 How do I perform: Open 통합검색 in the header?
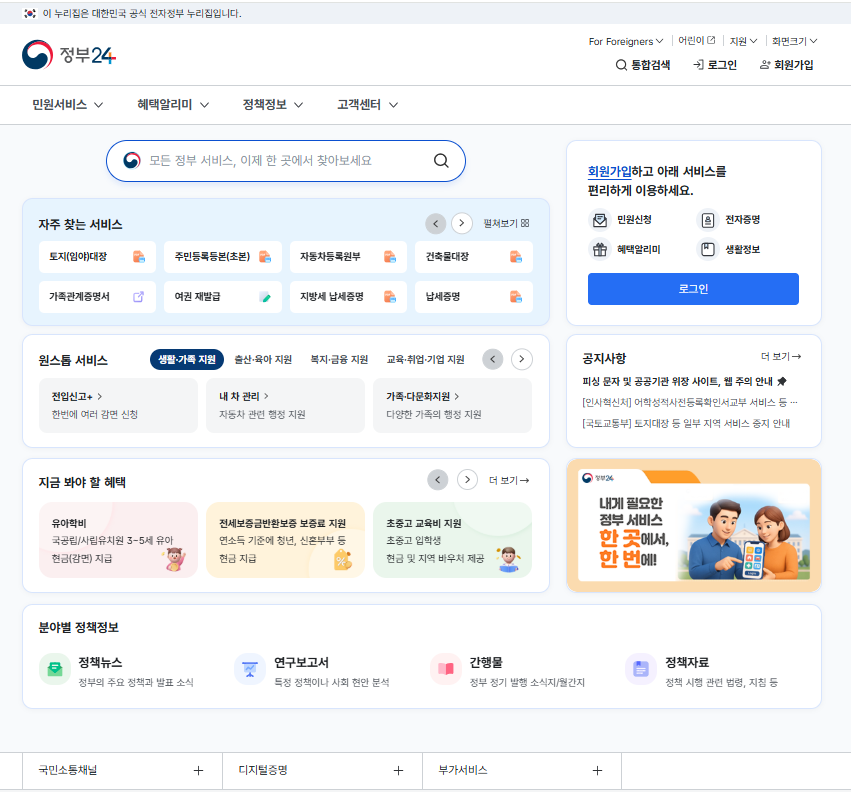pyautogui.click(x=643, y=65)
